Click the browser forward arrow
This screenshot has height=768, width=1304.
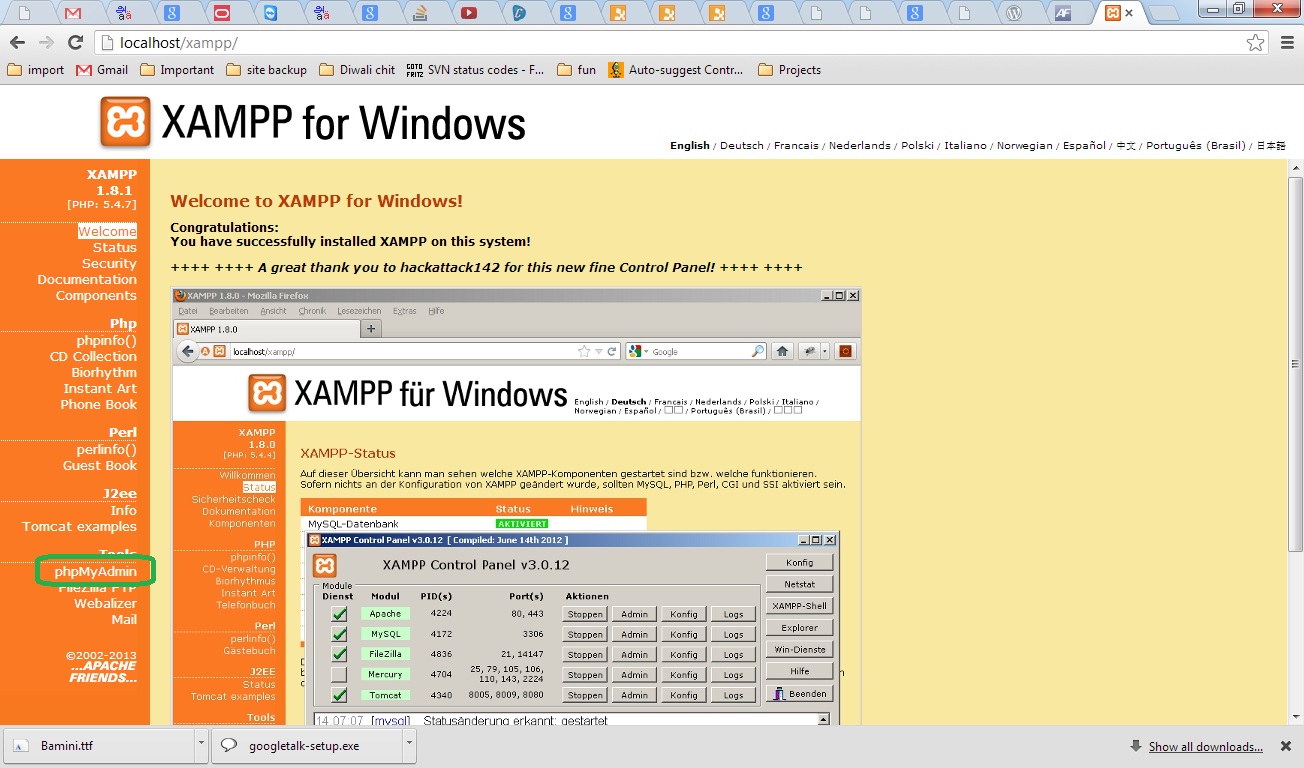pyautogui.click(x=46, y=42)
